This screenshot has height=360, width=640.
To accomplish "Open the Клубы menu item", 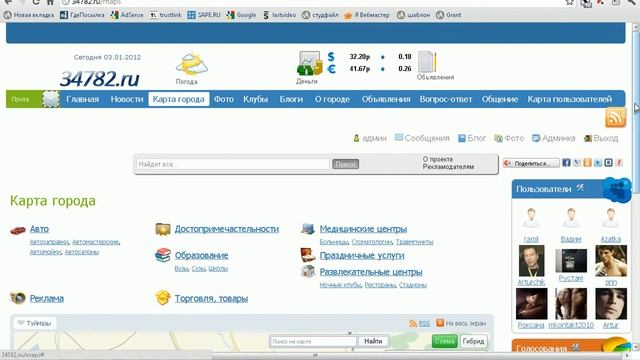I will [x=256, y=99].
